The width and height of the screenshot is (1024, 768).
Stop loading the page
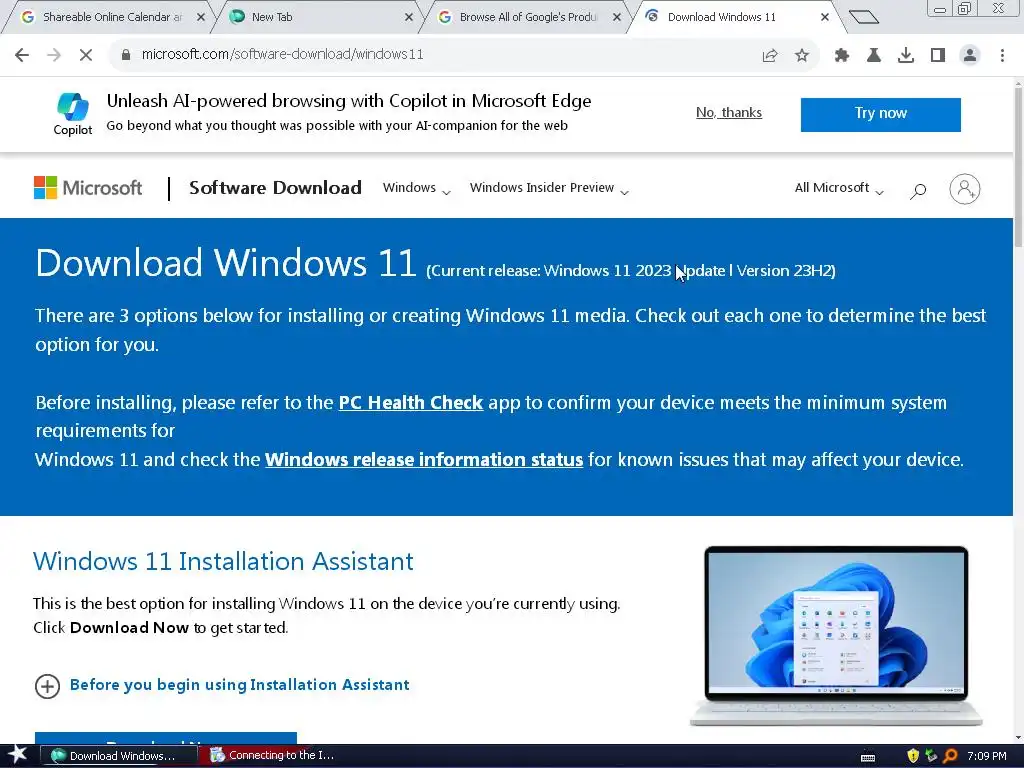[x=86, y=55]
